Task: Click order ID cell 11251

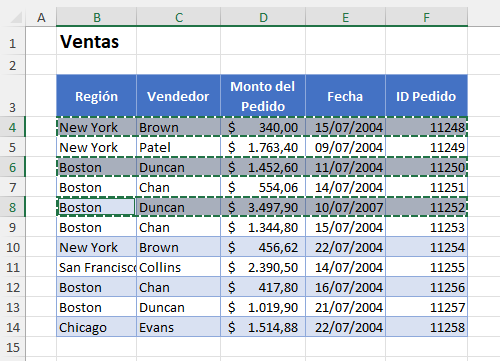Action: [427, 187]
